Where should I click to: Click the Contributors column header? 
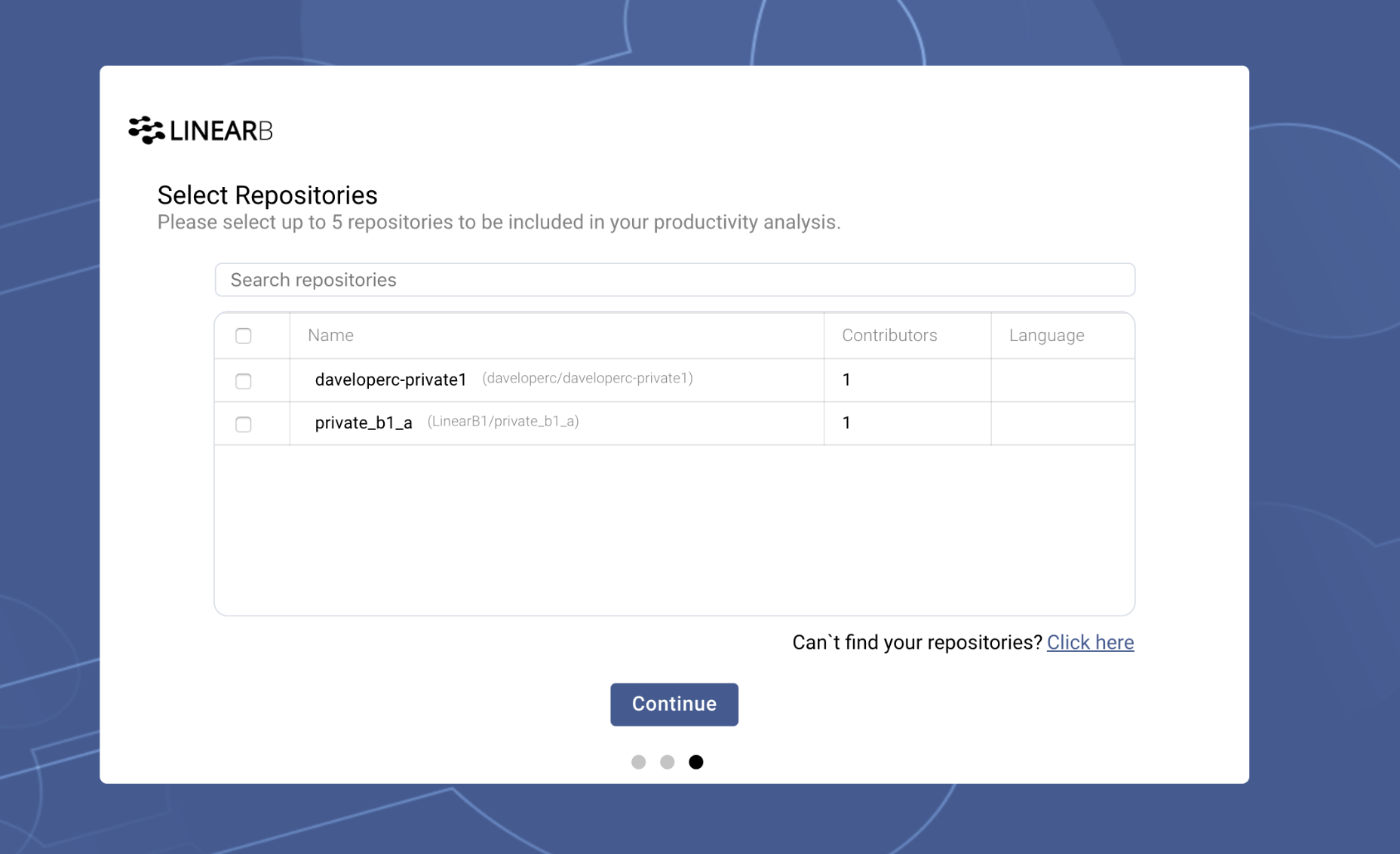[889, 336]
